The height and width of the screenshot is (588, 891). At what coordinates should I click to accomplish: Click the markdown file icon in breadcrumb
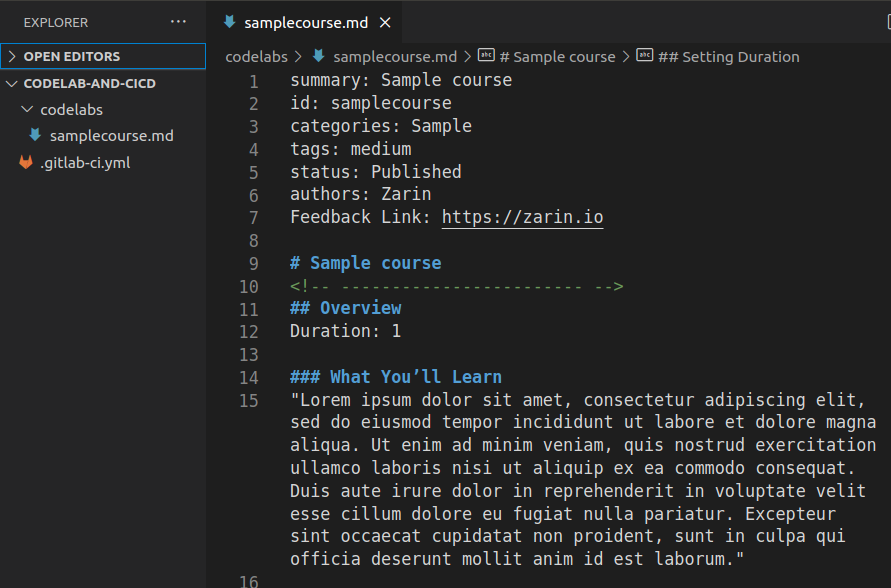pos(319,56)
